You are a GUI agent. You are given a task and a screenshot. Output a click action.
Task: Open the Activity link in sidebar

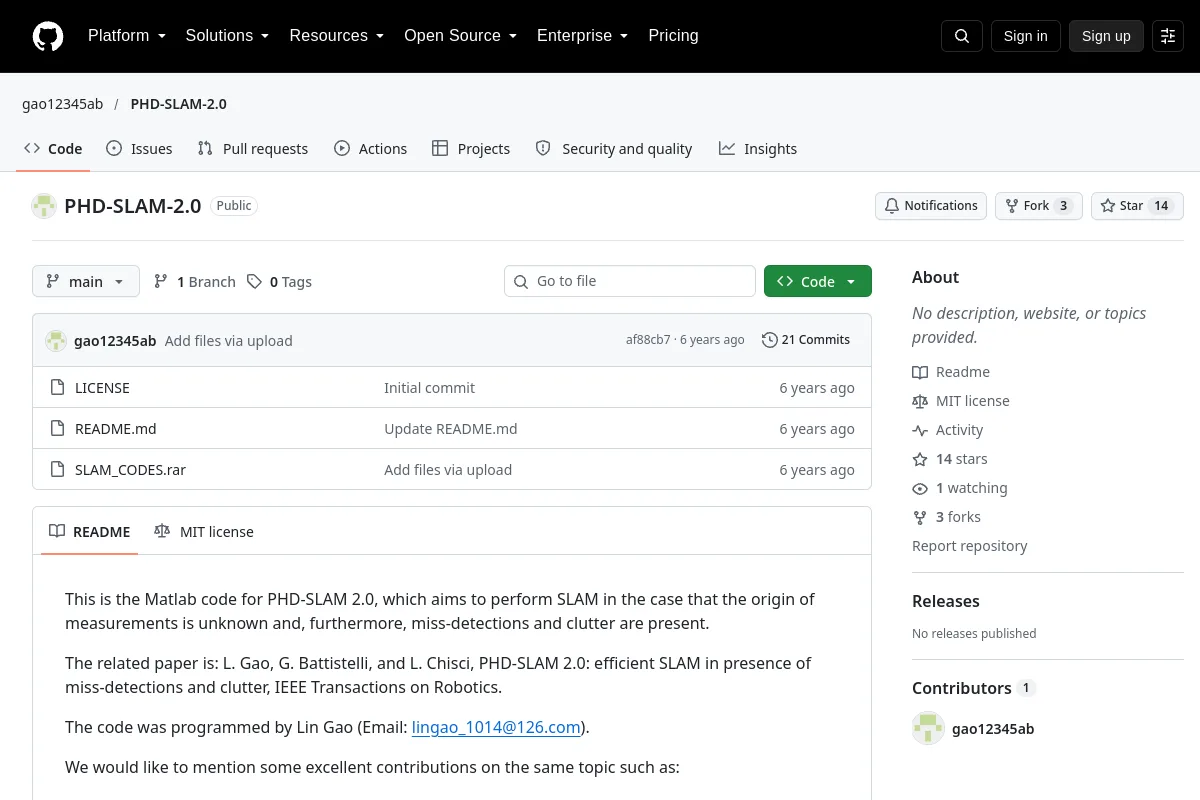tap(948, 430)
